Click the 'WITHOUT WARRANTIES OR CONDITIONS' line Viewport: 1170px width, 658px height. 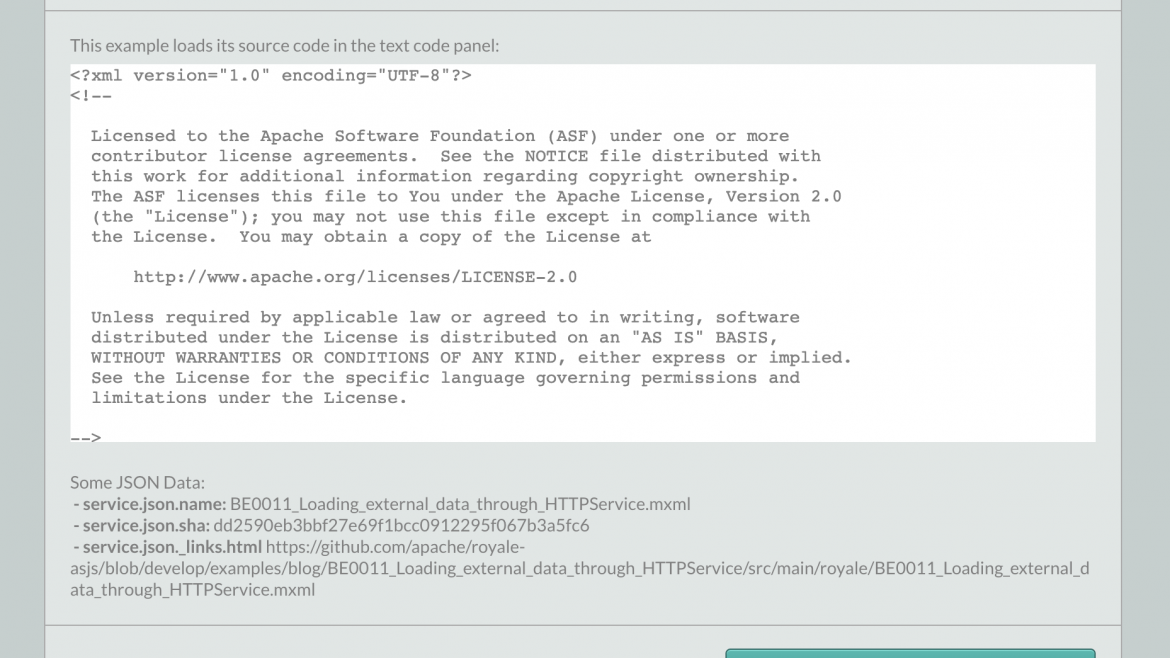point(470,357)
